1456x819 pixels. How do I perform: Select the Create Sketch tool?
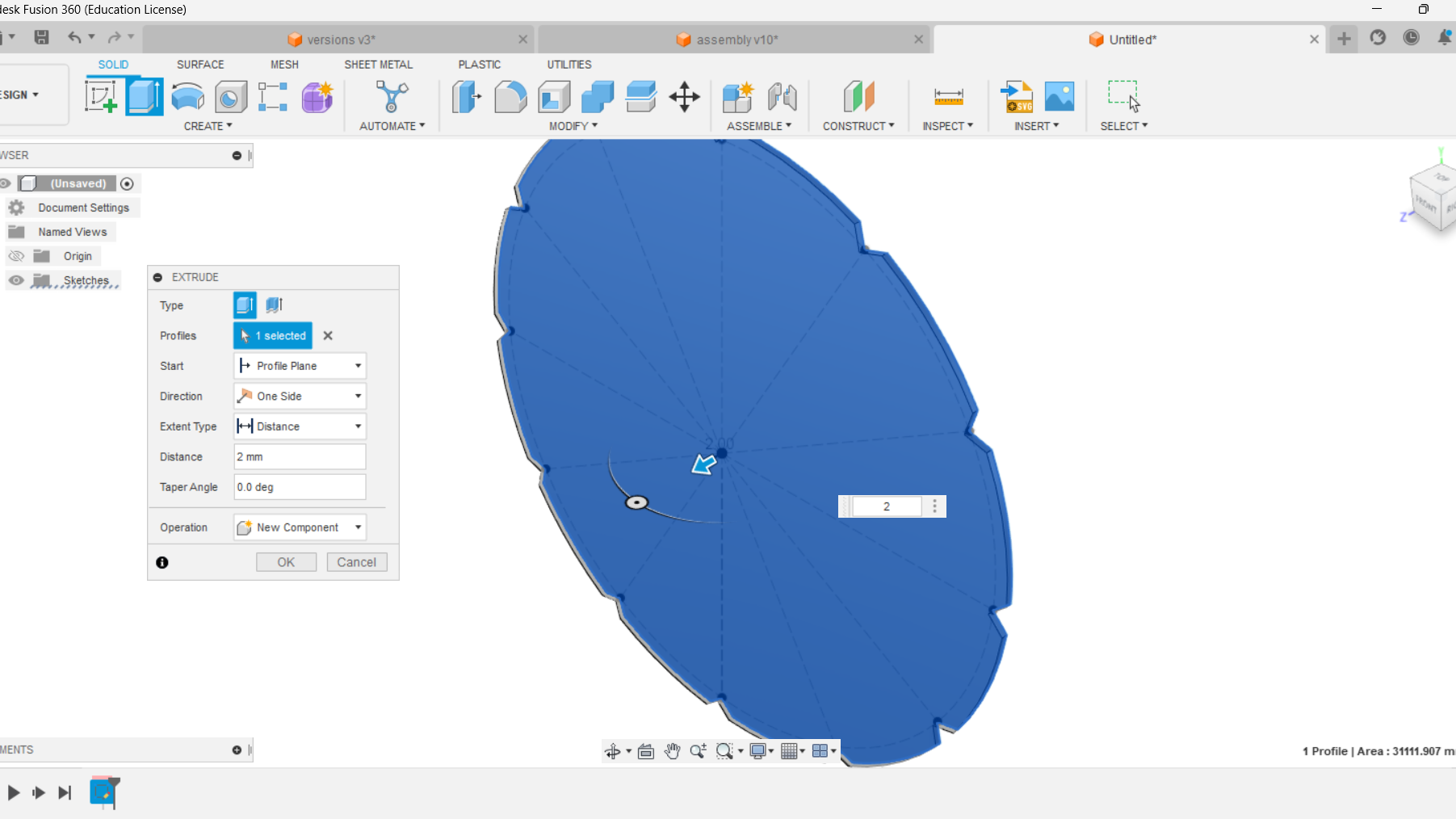pyautogui.click(x=102, y=96)
